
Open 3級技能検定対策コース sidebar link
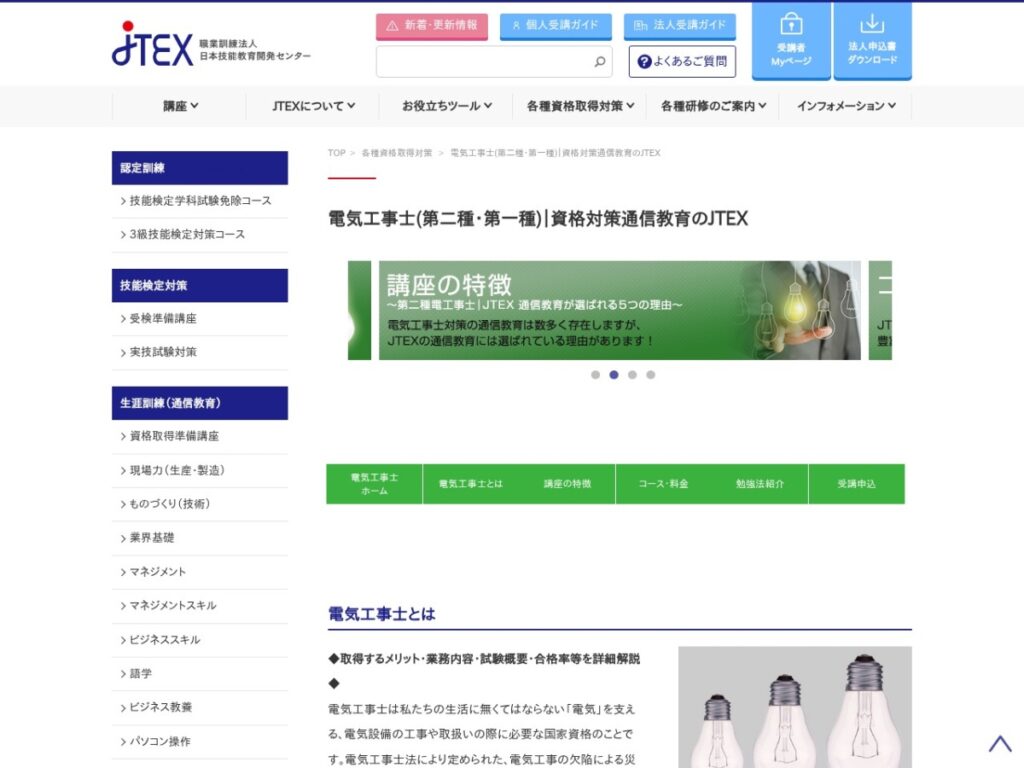point(200,234)
